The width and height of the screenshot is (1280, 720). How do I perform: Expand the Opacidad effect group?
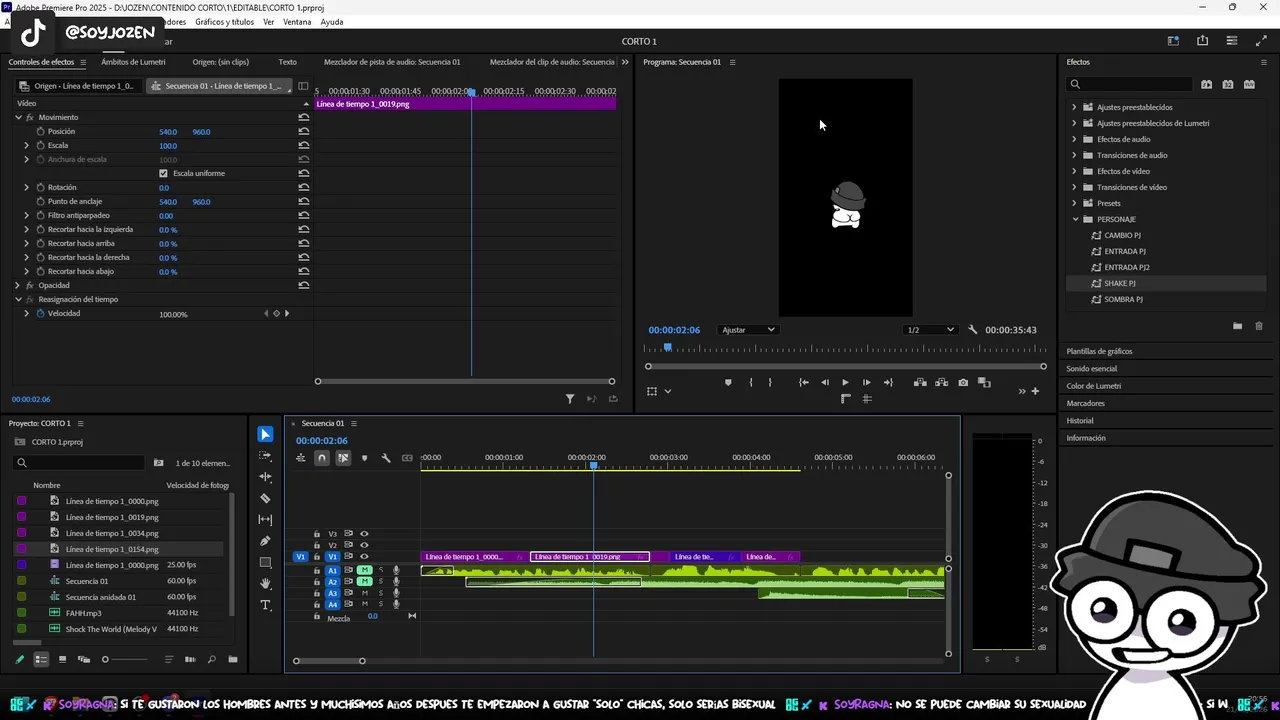(x=18, y=285)
